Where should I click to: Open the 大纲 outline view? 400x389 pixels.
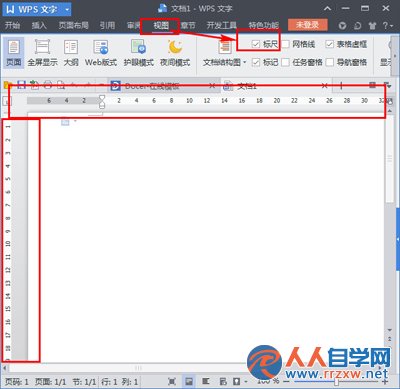[71, 53]
